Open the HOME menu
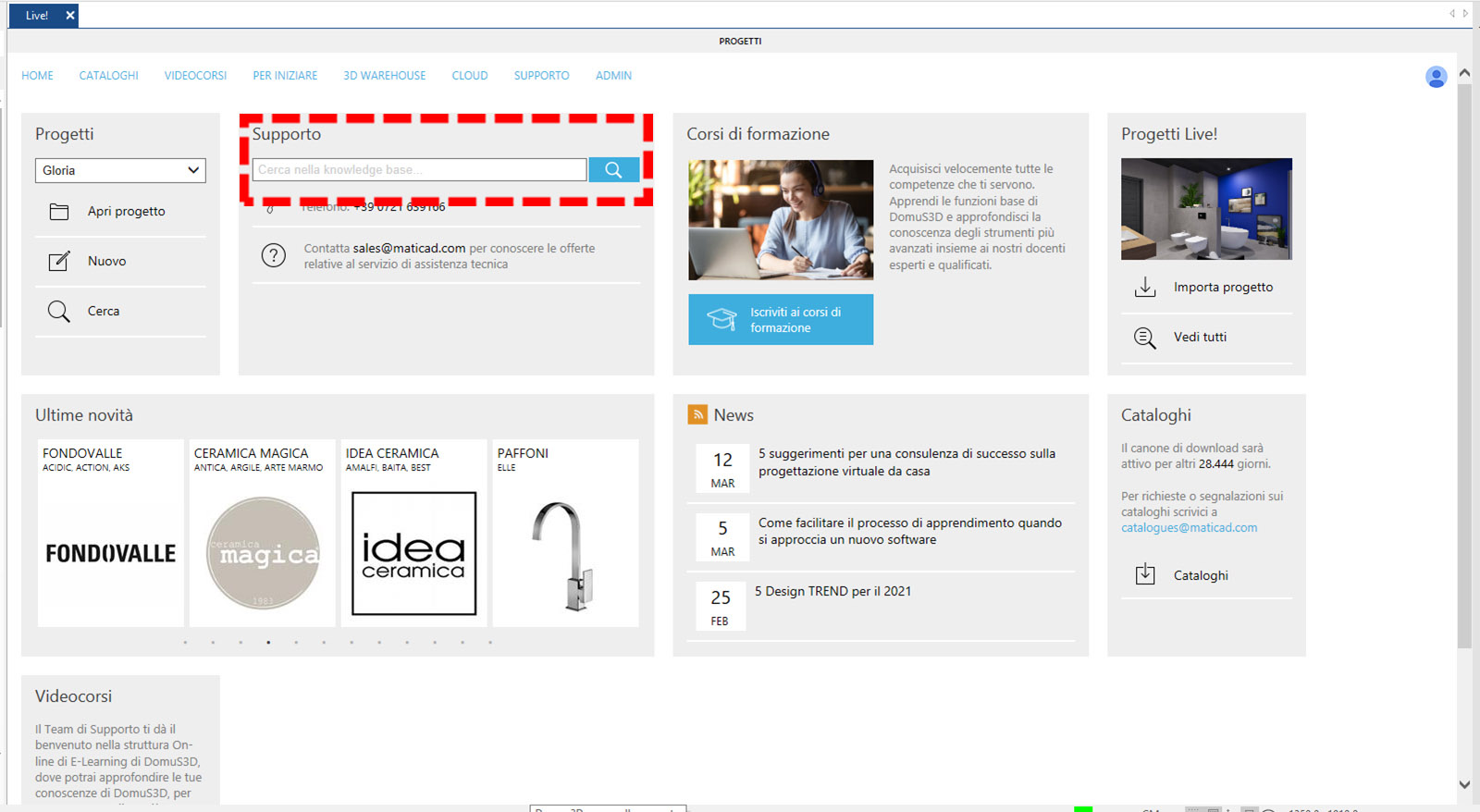Screen dimensions: 1480x812 point(37,76)
